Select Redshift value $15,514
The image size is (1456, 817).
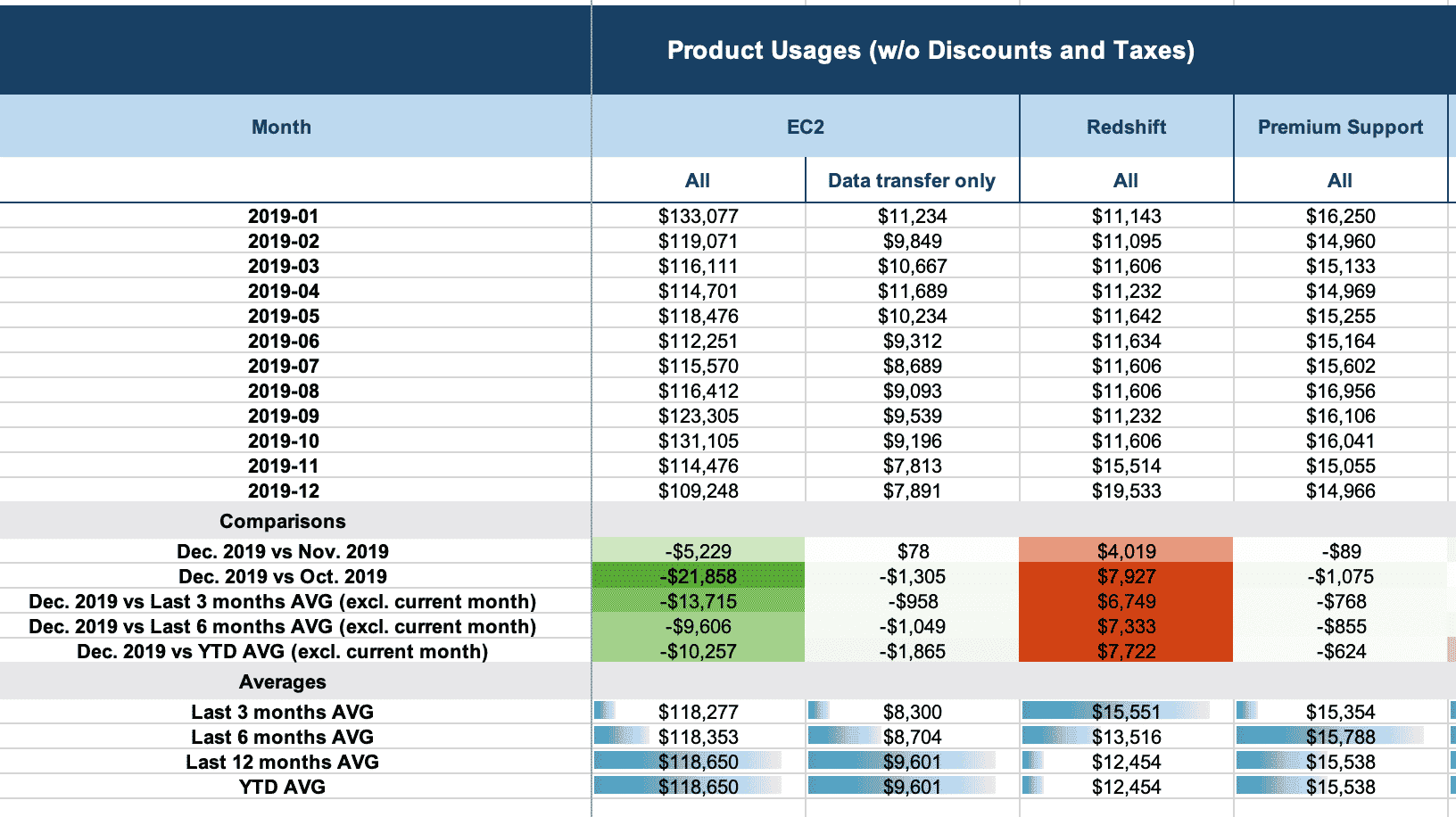(1127, 466)
